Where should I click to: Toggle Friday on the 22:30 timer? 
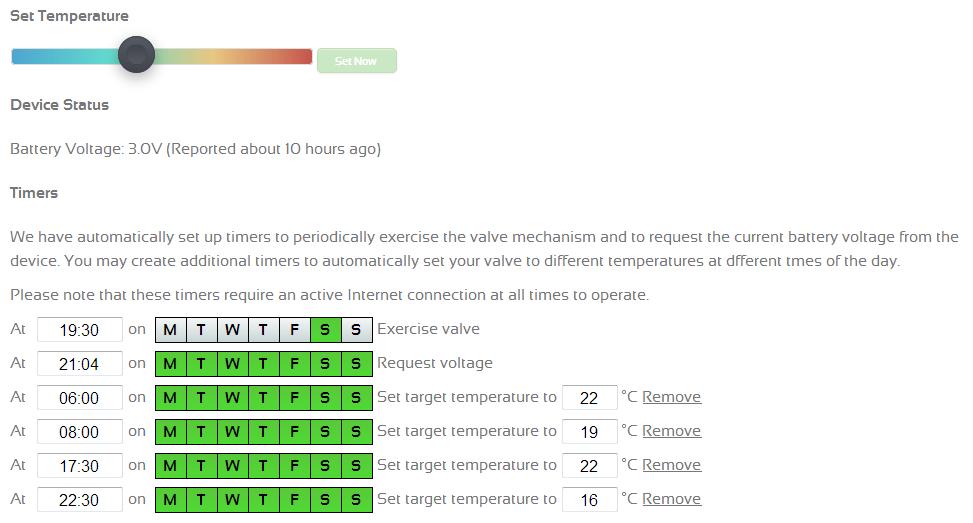click(x=294, y=500)
